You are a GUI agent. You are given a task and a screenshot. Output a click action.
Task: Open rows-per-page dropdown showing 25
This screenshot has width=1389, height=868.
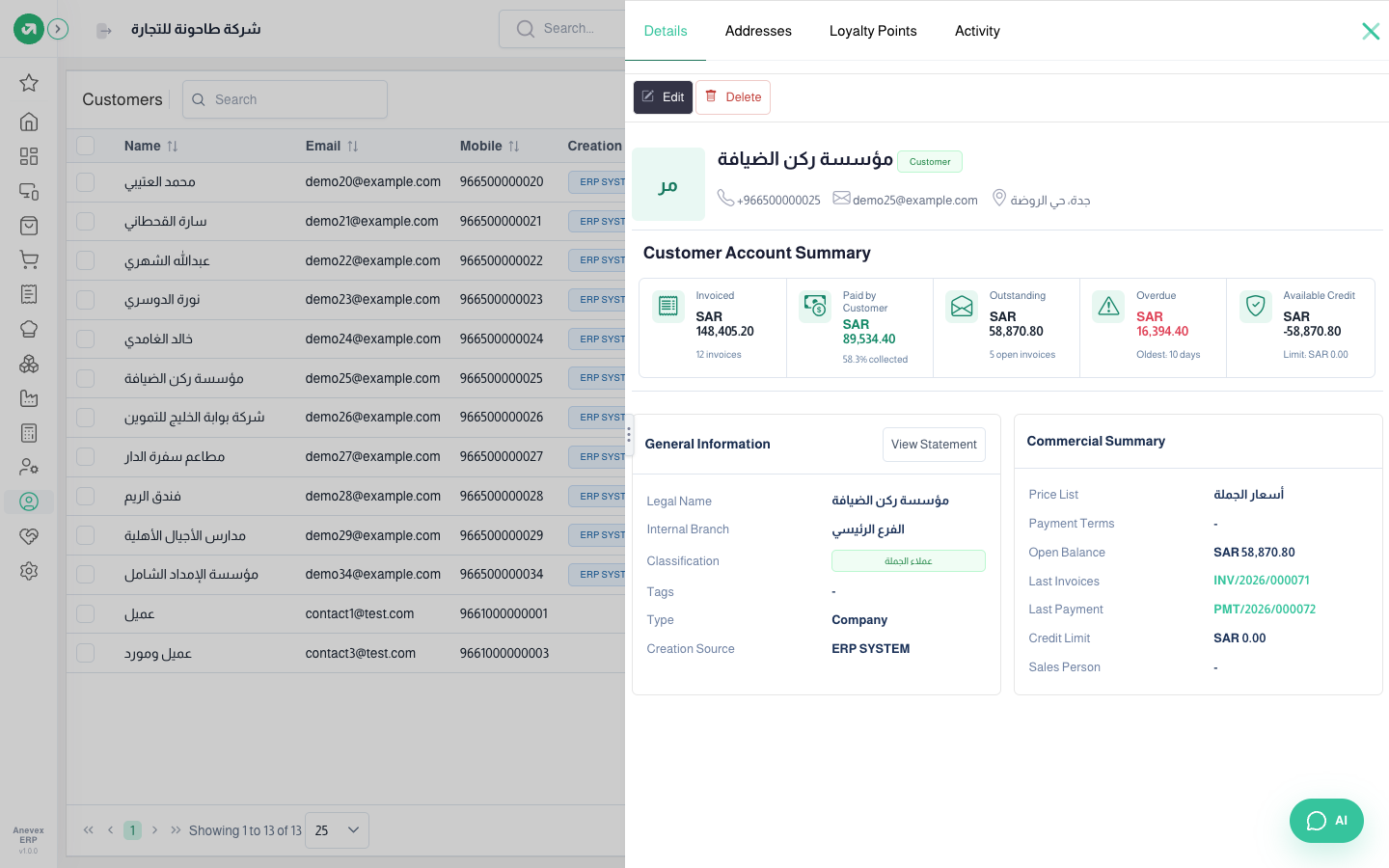[x=337, y=830]
